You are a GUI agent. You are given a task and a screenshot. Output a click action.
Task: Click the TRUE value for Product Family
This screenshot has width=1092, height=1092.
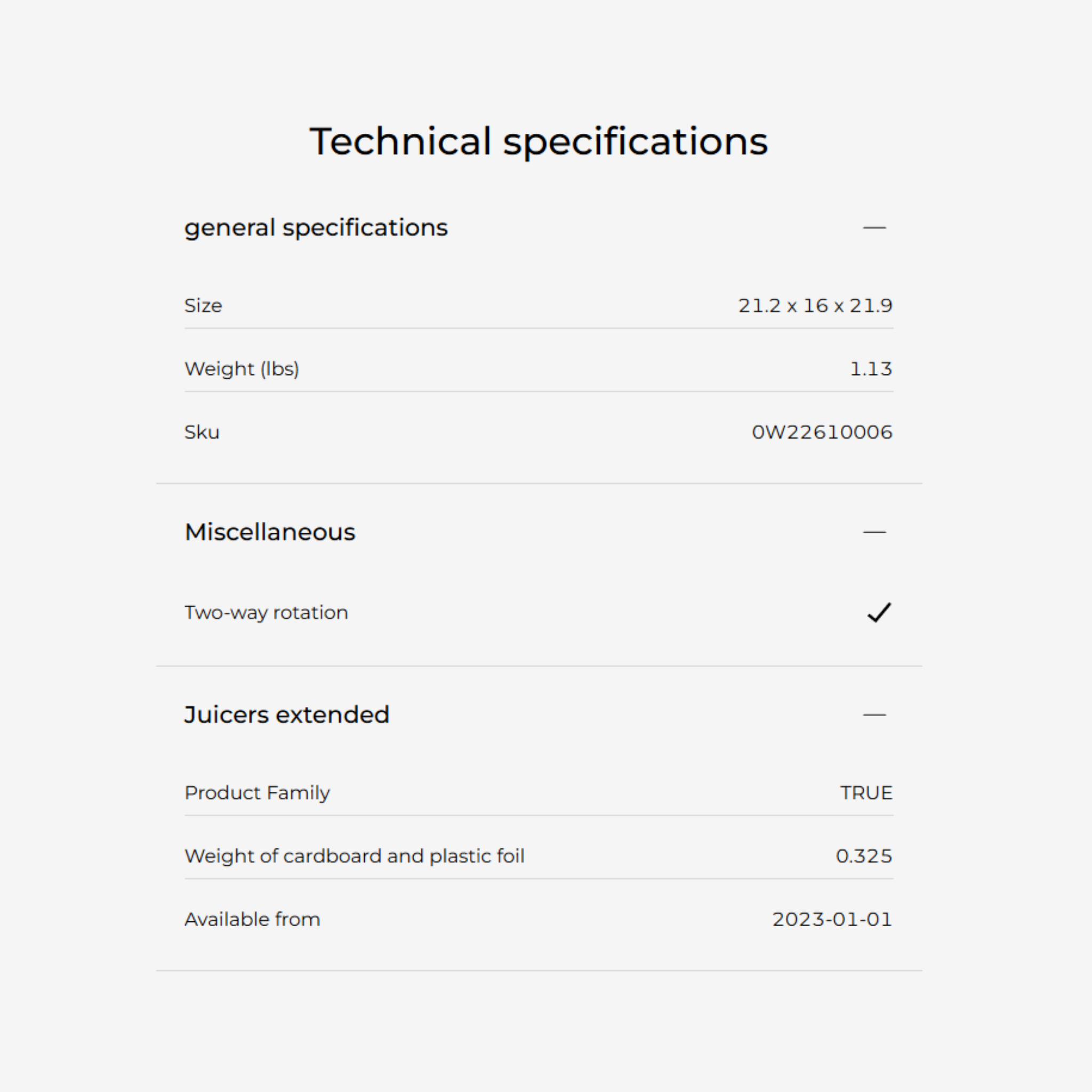(x=866, y=793)
